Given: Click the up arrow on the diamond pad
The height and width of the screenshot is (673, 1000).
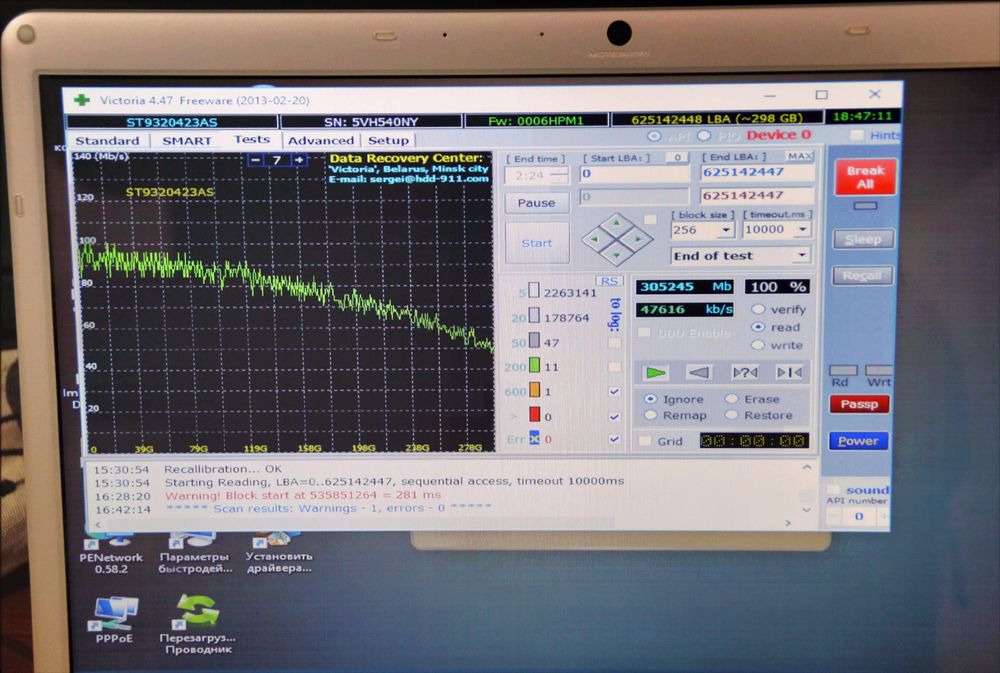Looking at the screenshot, I should 616,223.
